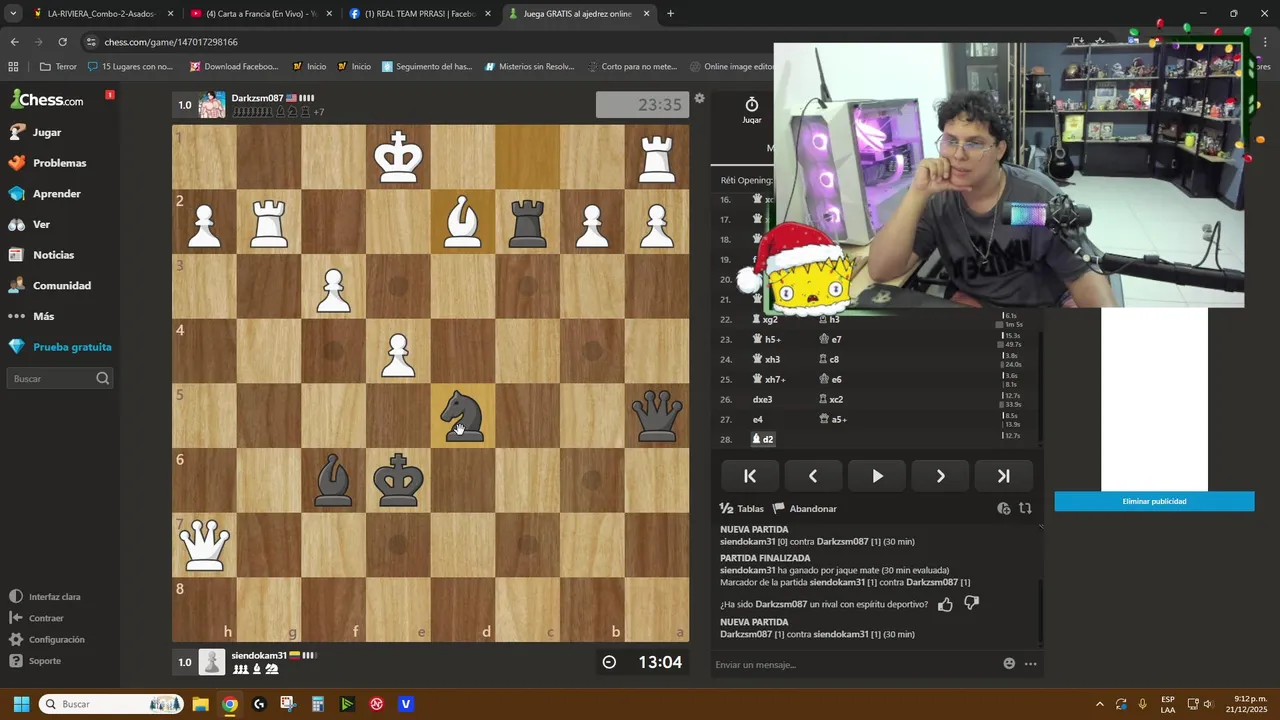Open Windows Start menu
1280x720 pixels.
tap(21, 704)
